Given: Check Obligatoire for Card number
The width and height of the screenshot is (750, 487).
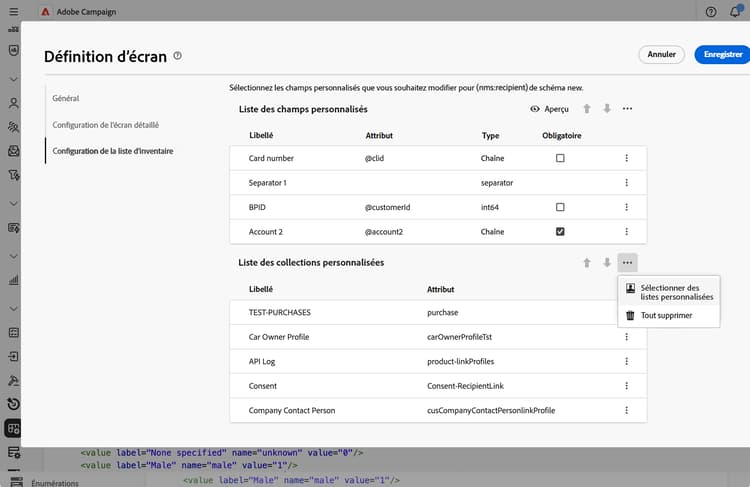Looking at the screenshot, I should coord(560,158).
